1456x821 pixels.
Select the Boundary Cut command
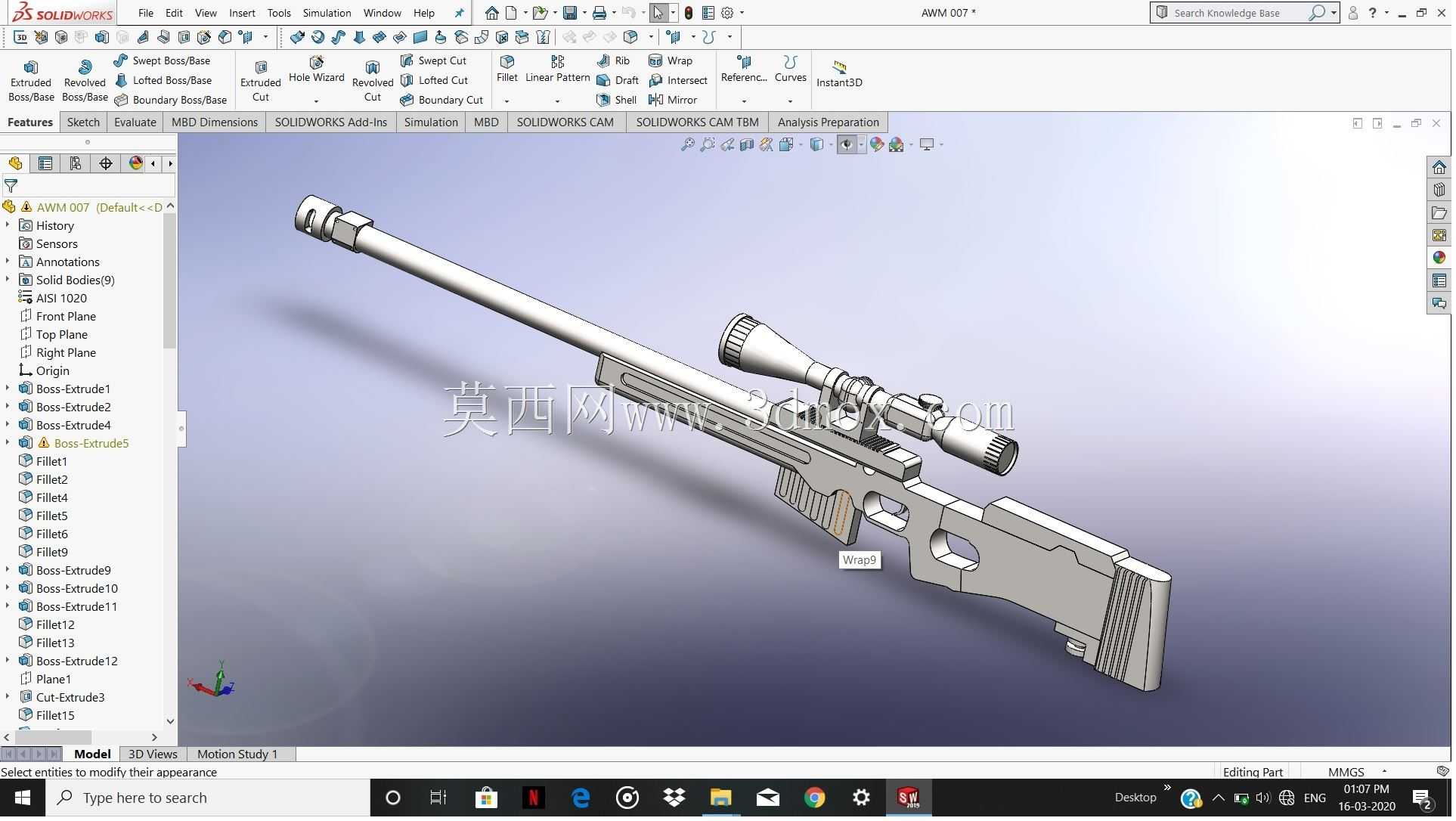(x=441, y=100)
